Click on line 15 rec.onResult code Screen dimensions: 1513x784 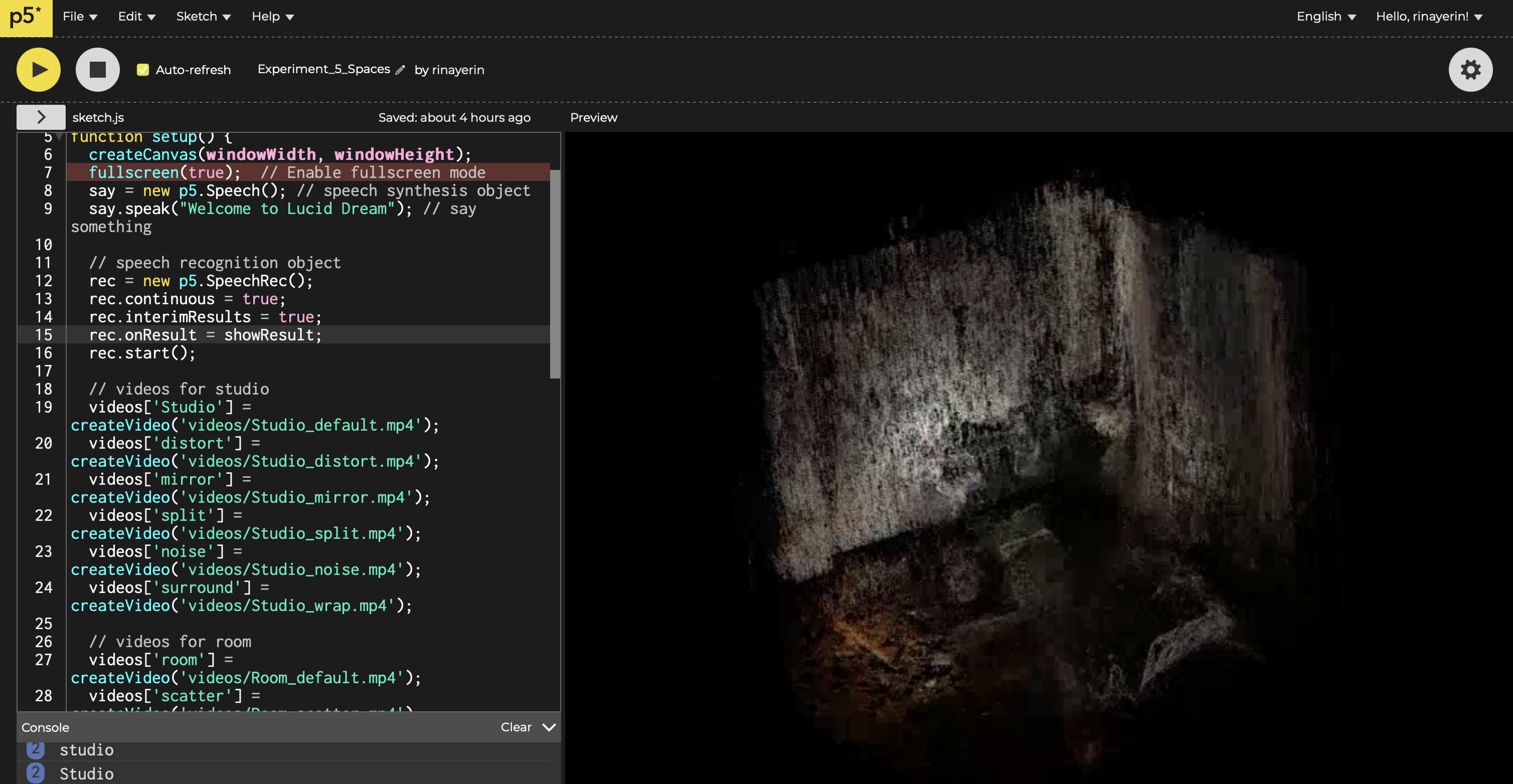click(x=205, y=335)
